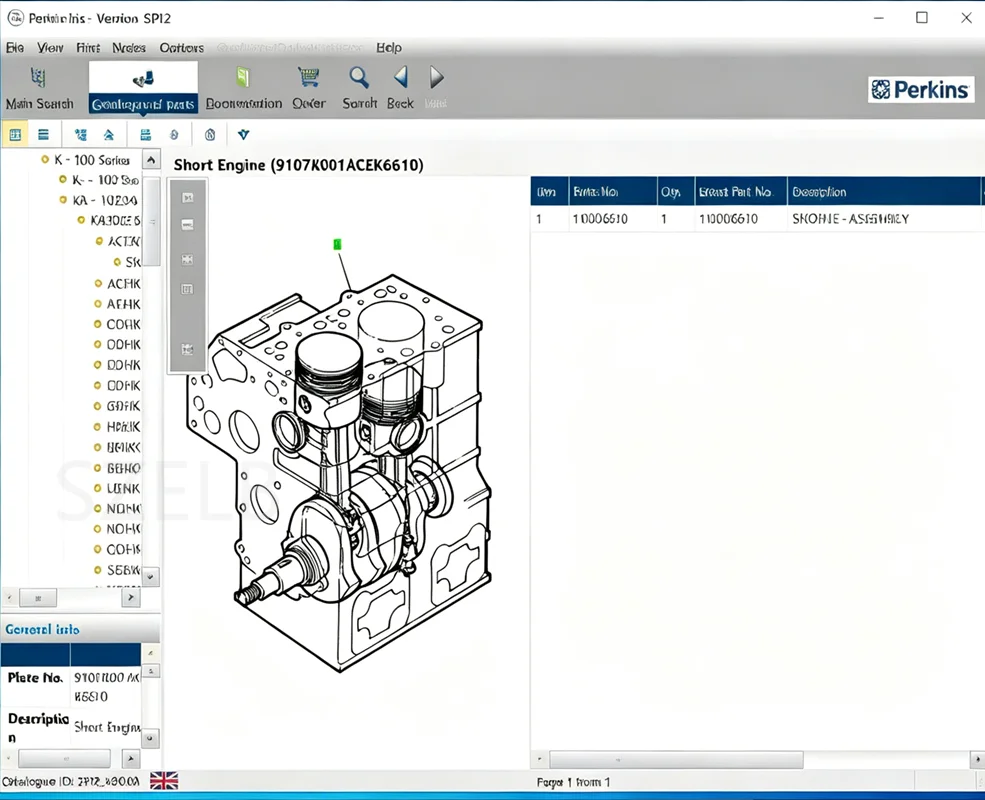985x800 pixels.
Task: Click the circular clock-like toolbar icon
Action: pyautogui.click(x=210, y=134)
